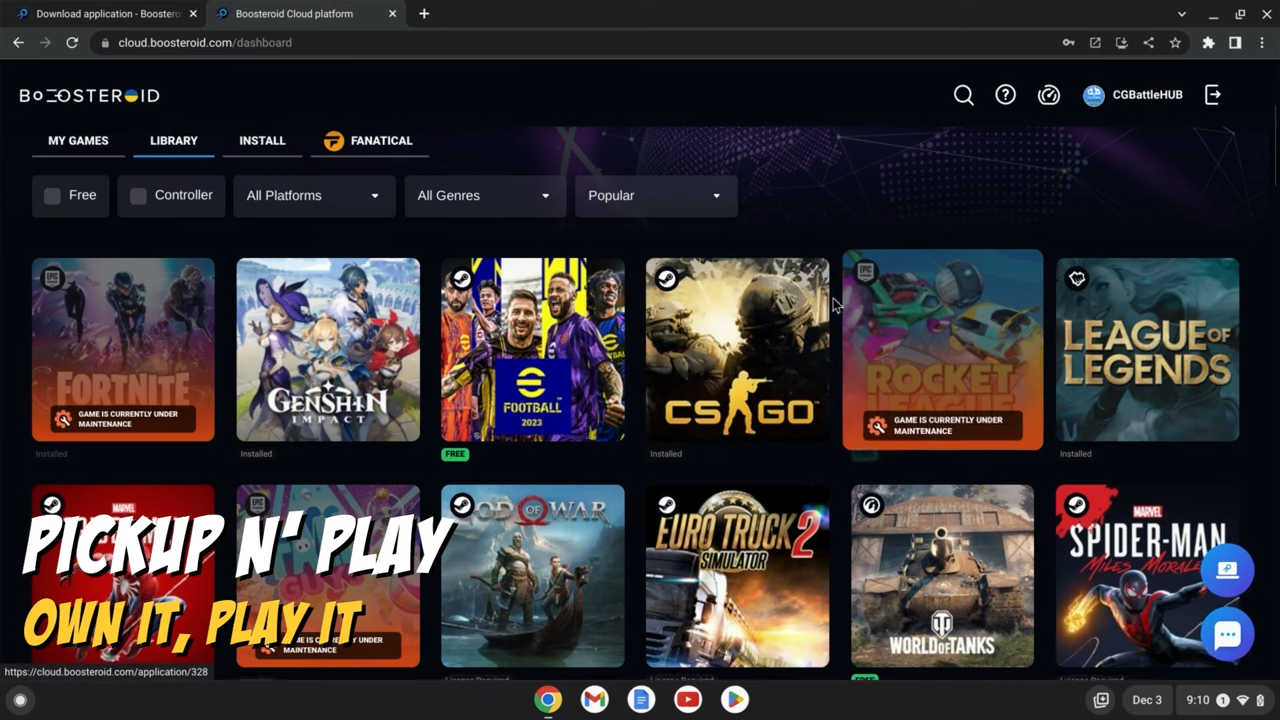This screenshot has height=720, width=1280.
Task: Open the League of Legends game card
Action: [1147, 350]
